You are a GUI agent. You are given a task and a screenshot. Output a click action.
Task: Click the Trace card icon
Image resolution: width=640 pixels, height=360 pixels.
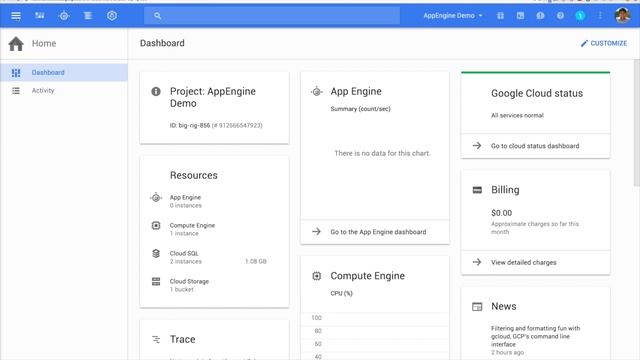[156, 339]
